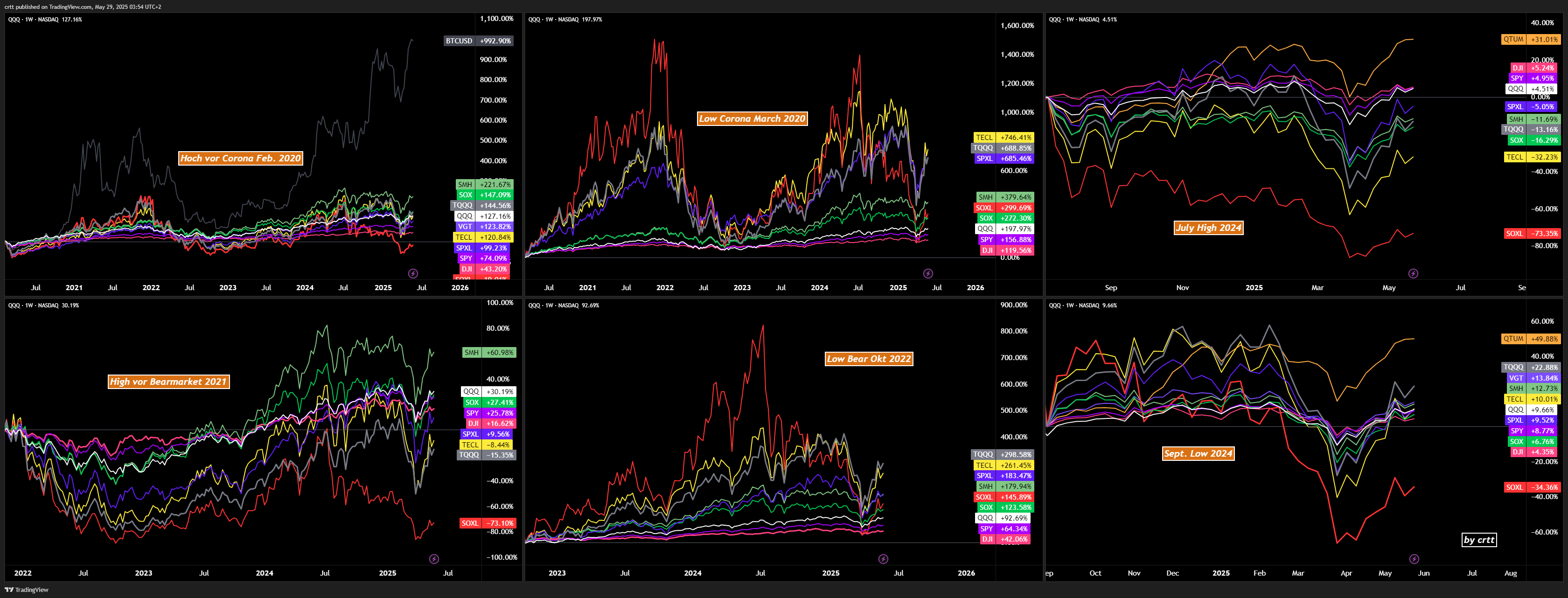Click lightning bolt icon in Sept. Low 2024 chart
The height and width of the screenshot is (598, 1568).
coord(1414,559)
